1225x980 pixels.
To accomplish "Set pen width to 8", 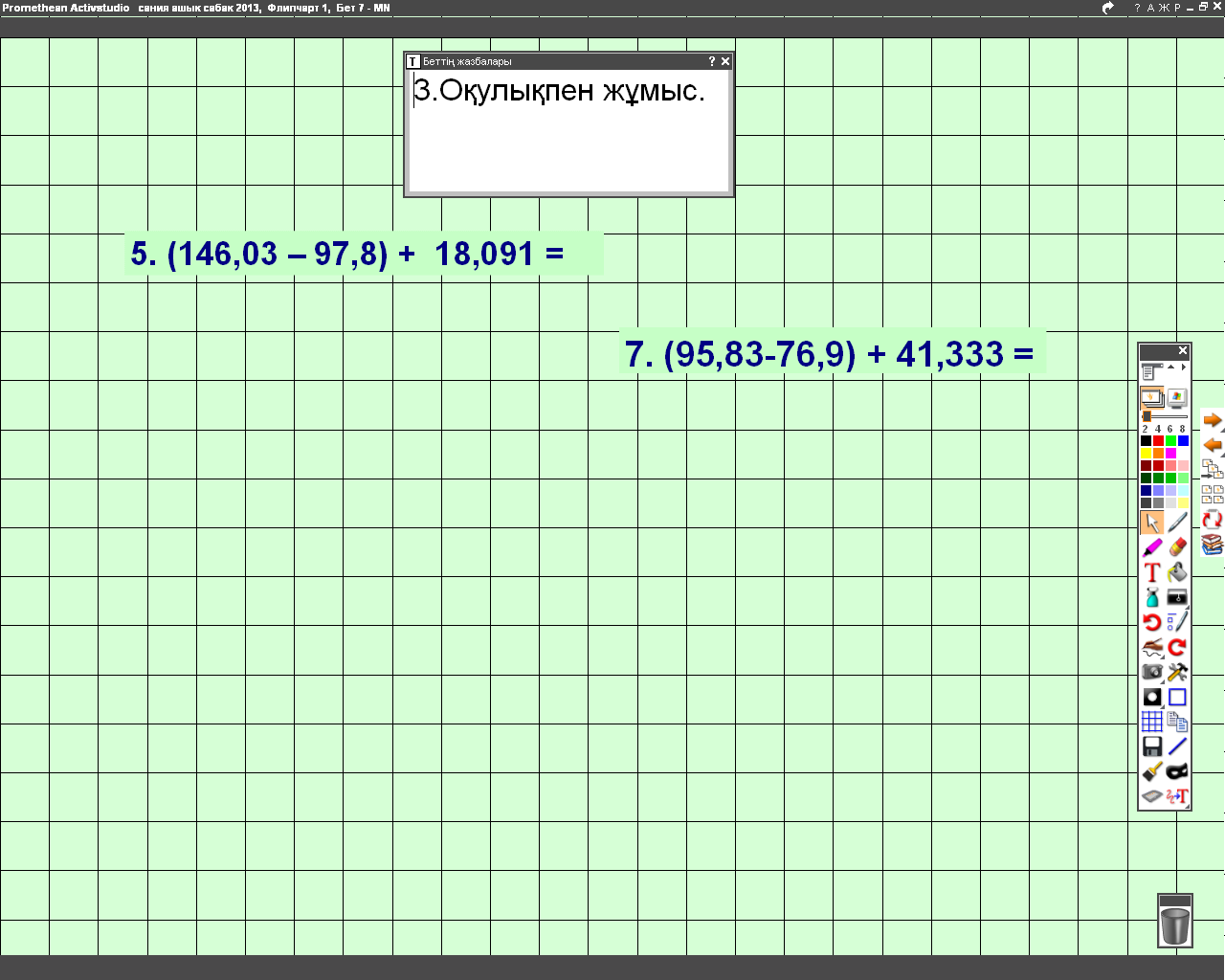I will point(1182,429).
